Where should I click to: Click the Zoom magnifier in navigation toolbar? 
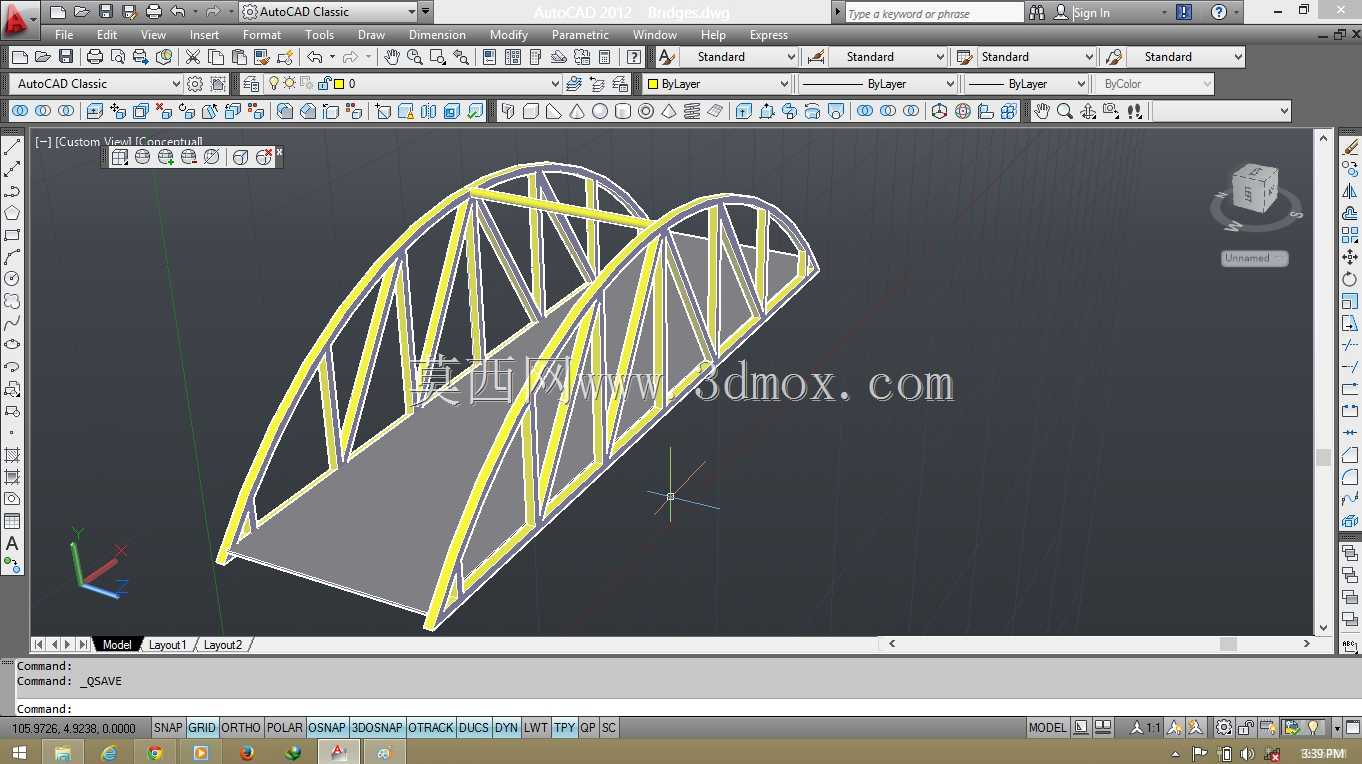point(1065,111)
